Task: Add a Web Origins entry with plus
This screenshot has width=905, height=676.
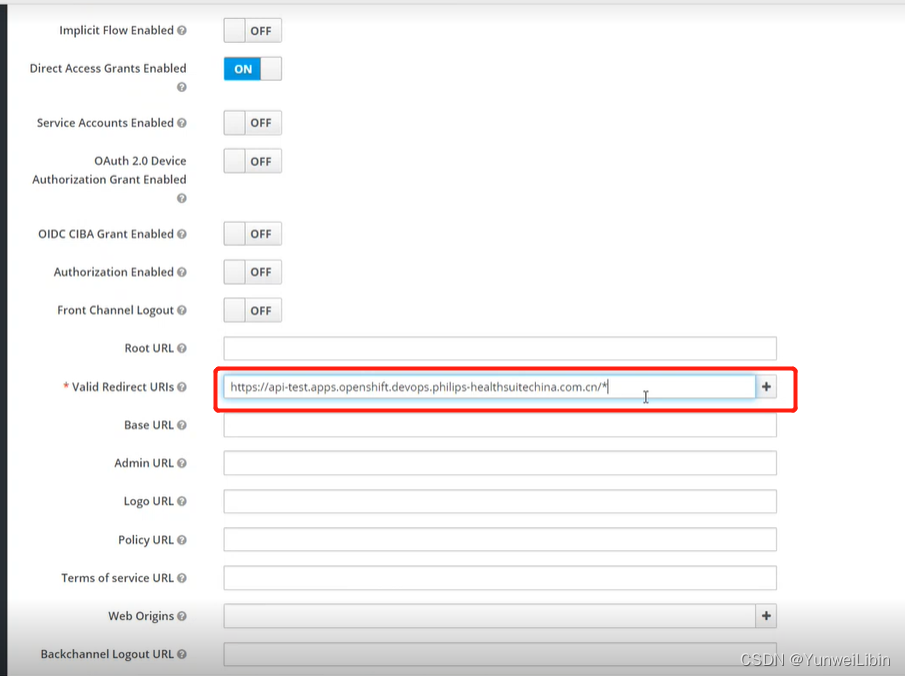Action: [766, 616]
